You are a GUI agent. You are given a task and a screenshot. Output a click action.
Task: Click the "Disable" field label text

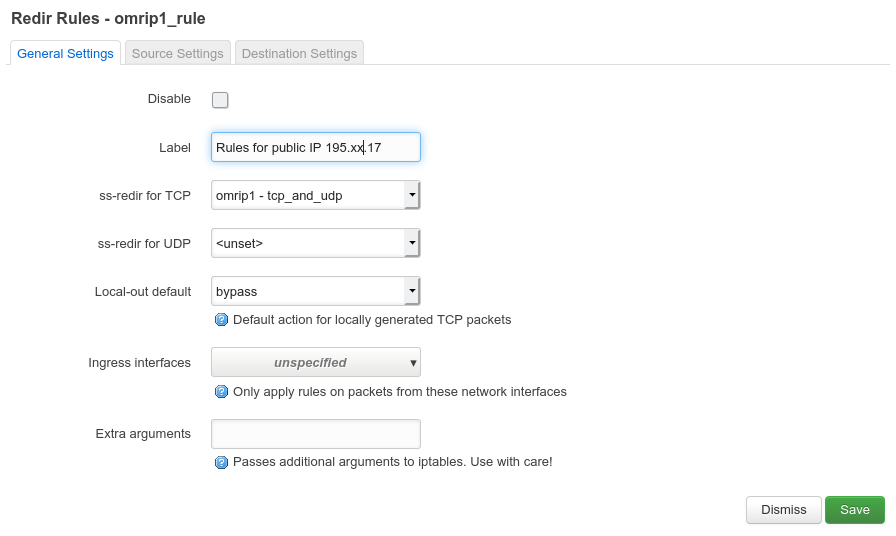[x=169, y=99]
